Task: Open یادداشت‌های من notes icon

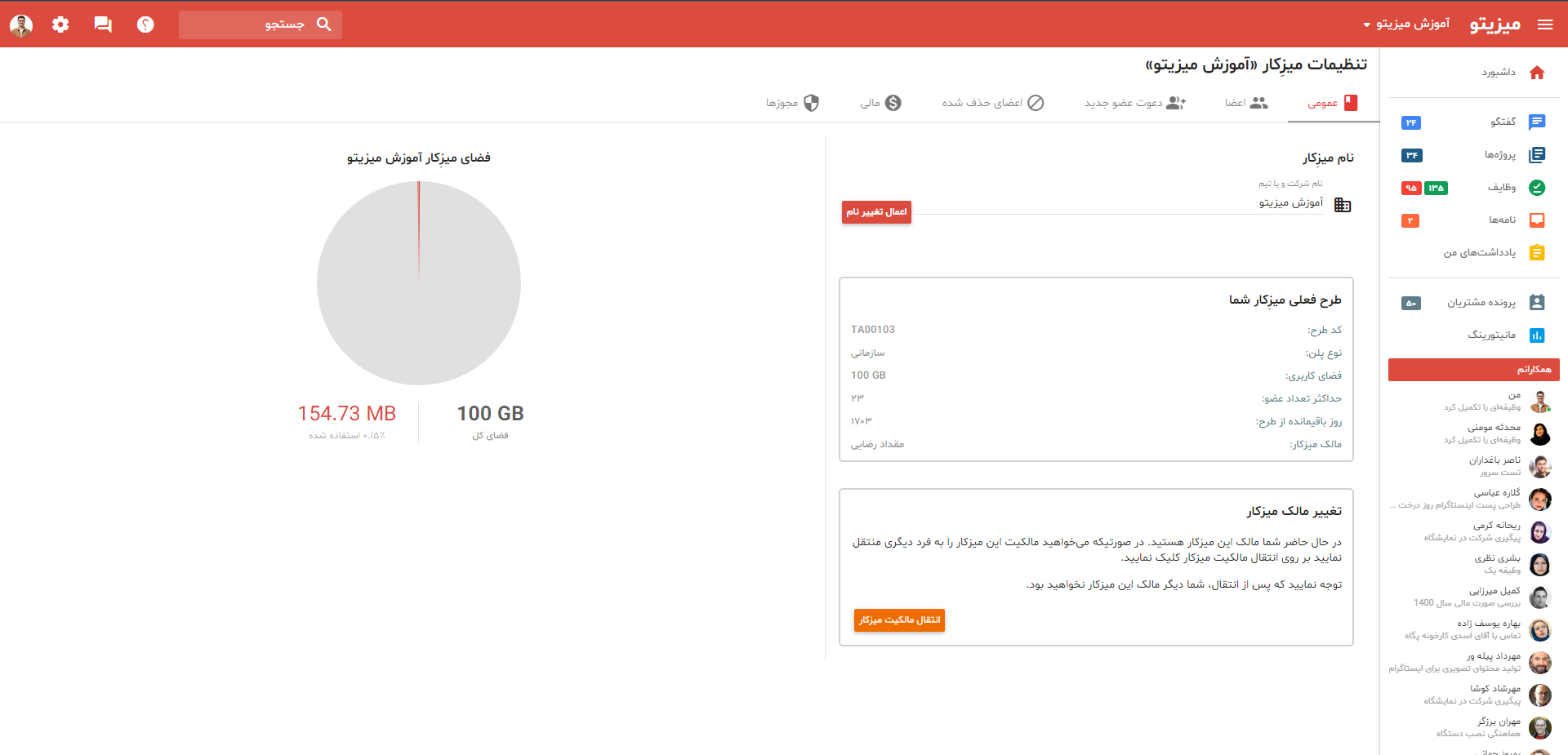Action: point(1537,252)
